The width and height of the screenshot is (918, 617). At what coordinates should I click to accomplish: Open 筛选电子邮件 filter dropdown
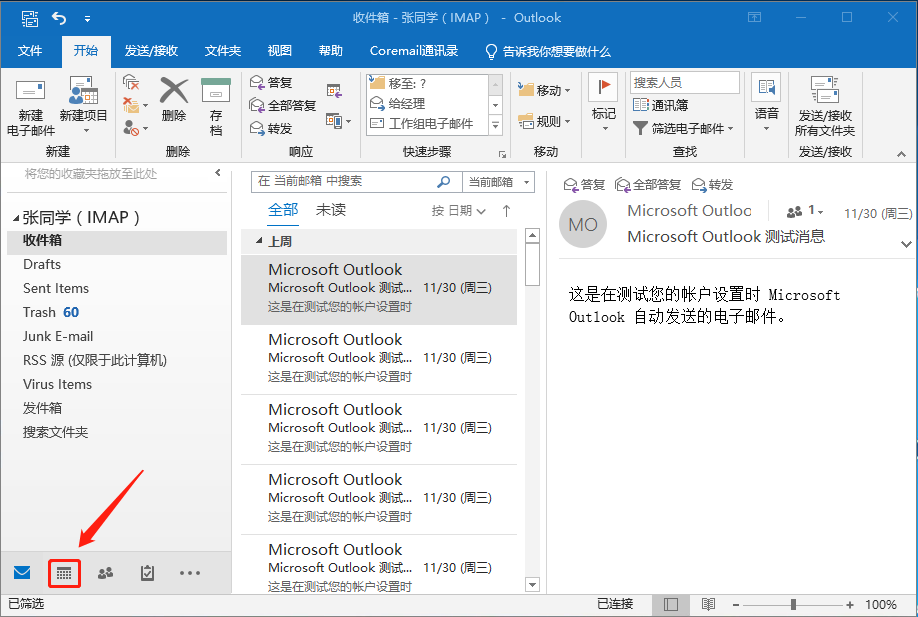pyautogui.click(x=683, y=128)
